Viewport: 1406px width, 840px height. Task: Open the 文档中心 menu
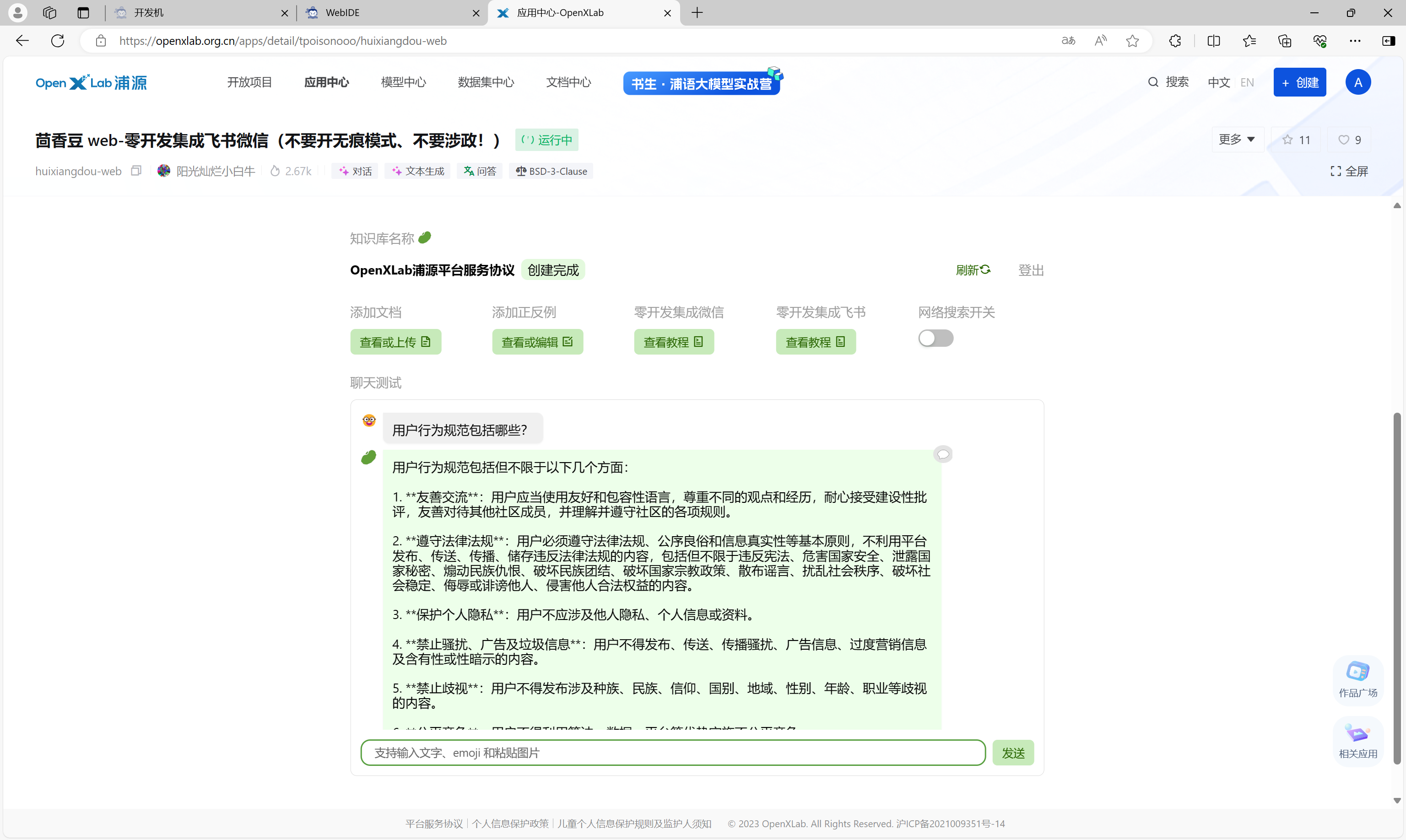click(568, 83)
